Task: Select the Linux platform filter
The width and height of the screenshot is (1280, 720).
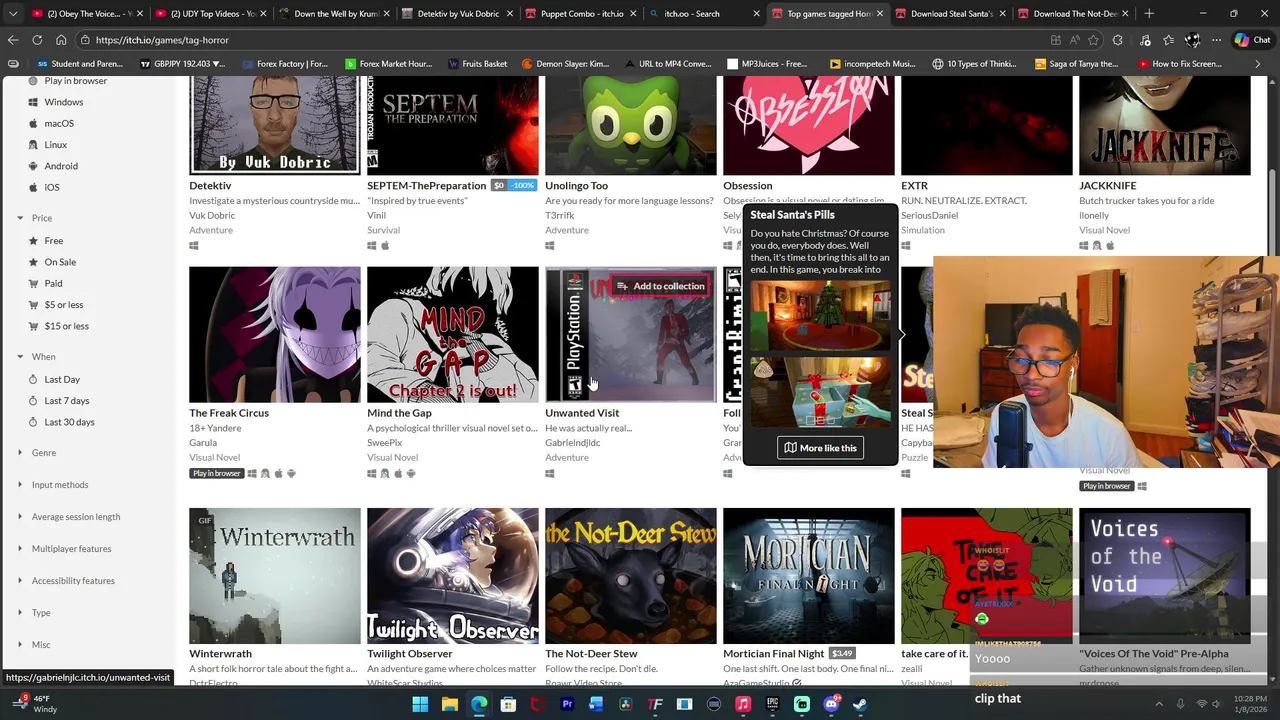Action: [55, 145]
